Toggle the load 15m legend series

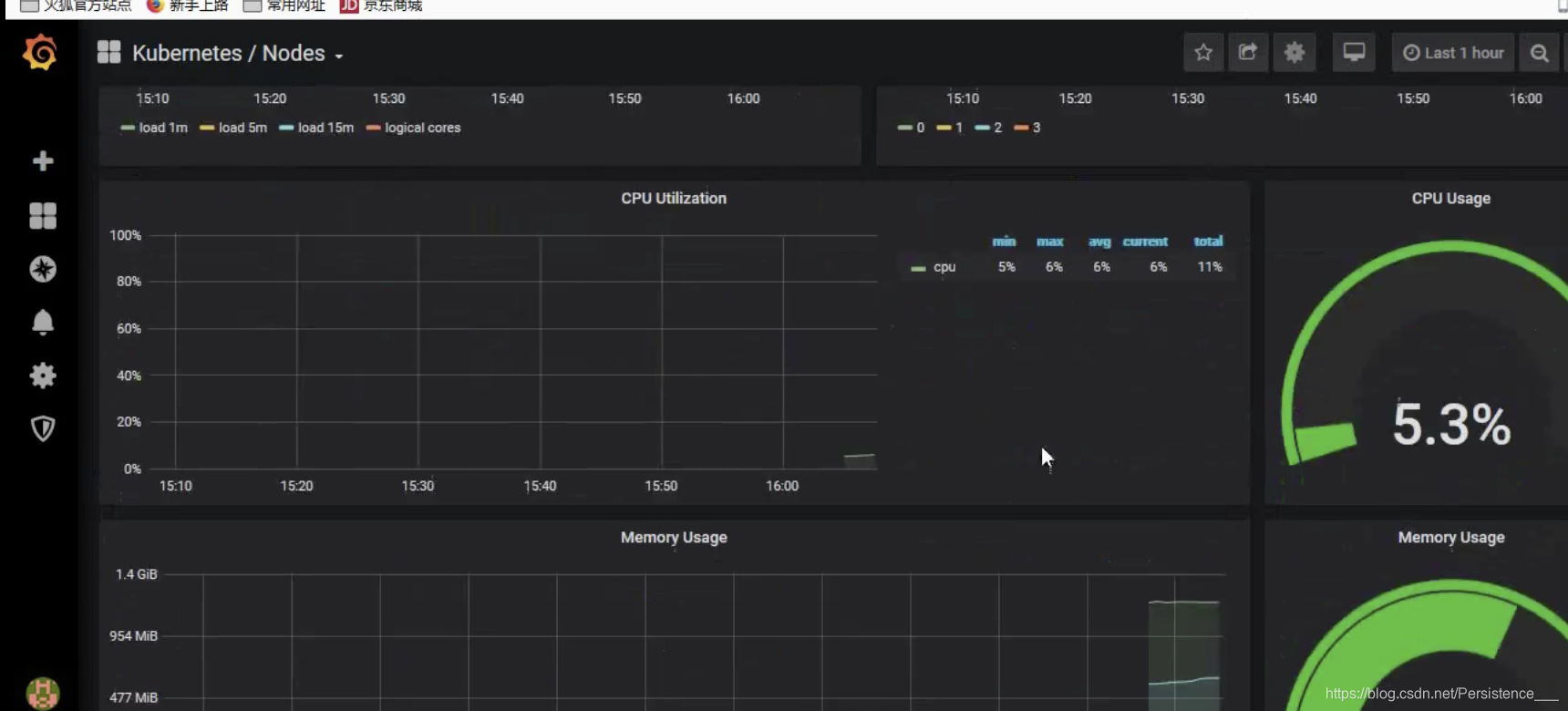[x=325, y=128]
